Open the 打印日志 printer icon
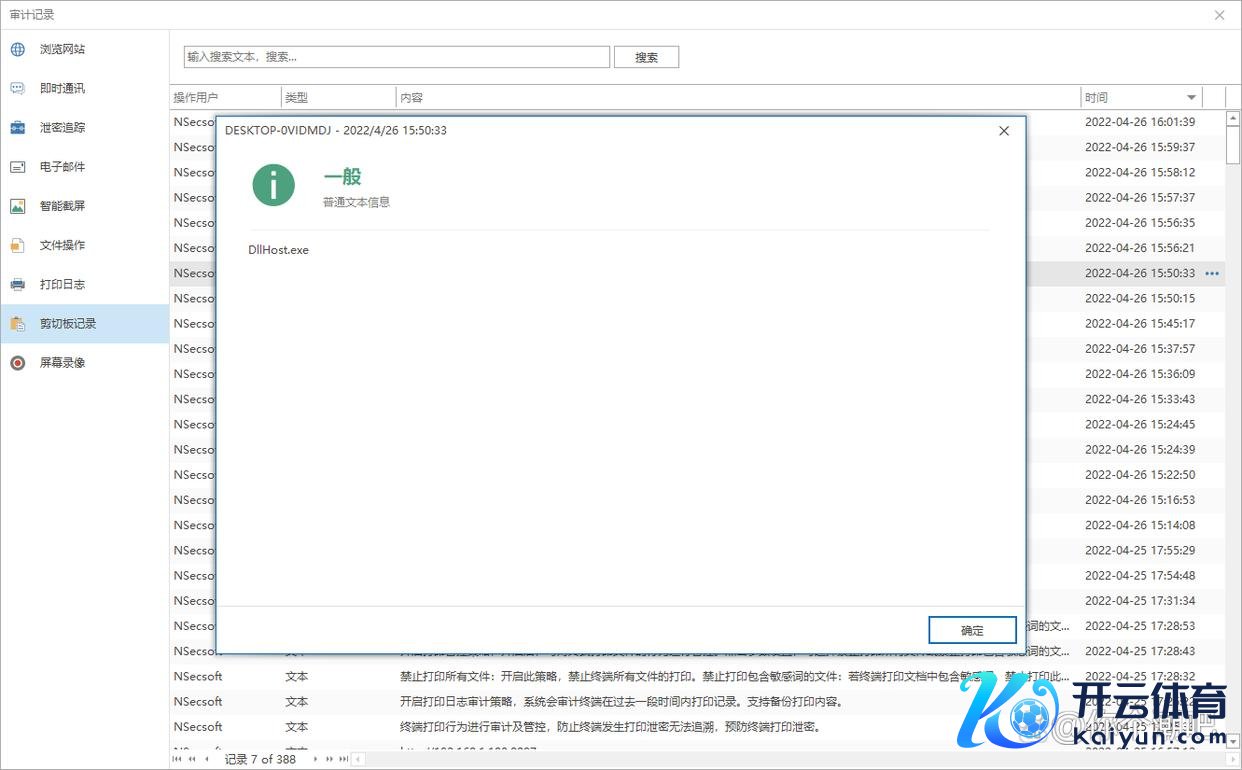Screen dimensions: 1242x770 pos(18,284)
